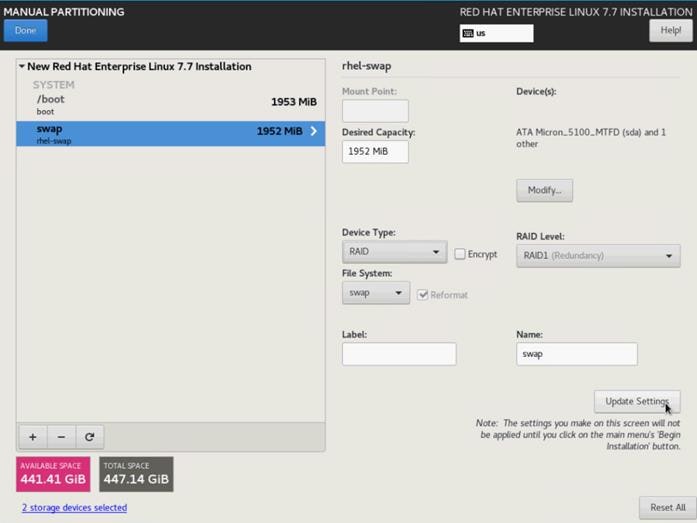Click the chevron arrow on swap row
Image resolution: width=697 pixels, height=523 pixels.
click(x=314, y=131)
